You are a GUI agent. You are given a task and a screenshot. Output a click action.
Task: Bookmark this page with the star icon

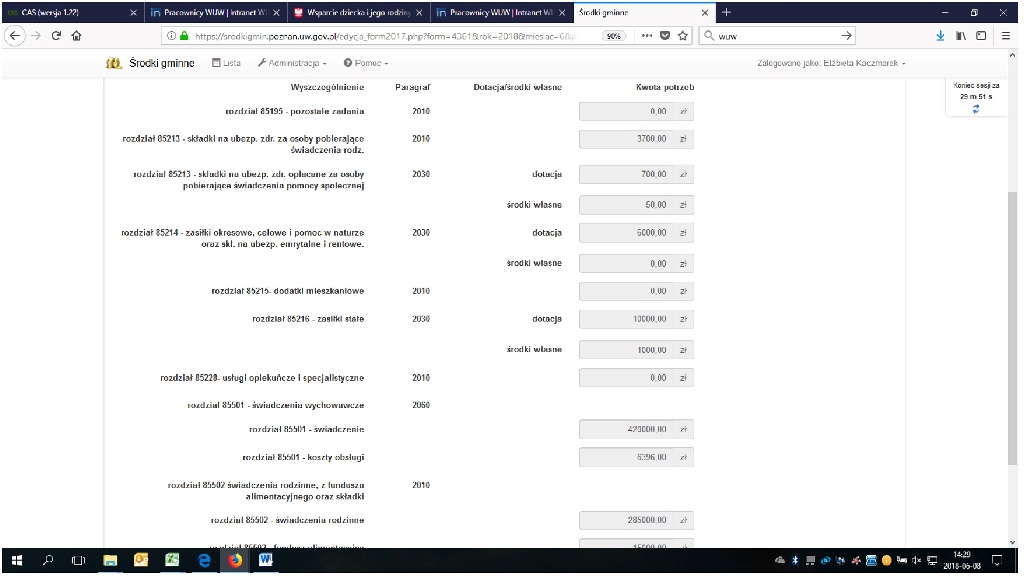(x=683, y=35)
